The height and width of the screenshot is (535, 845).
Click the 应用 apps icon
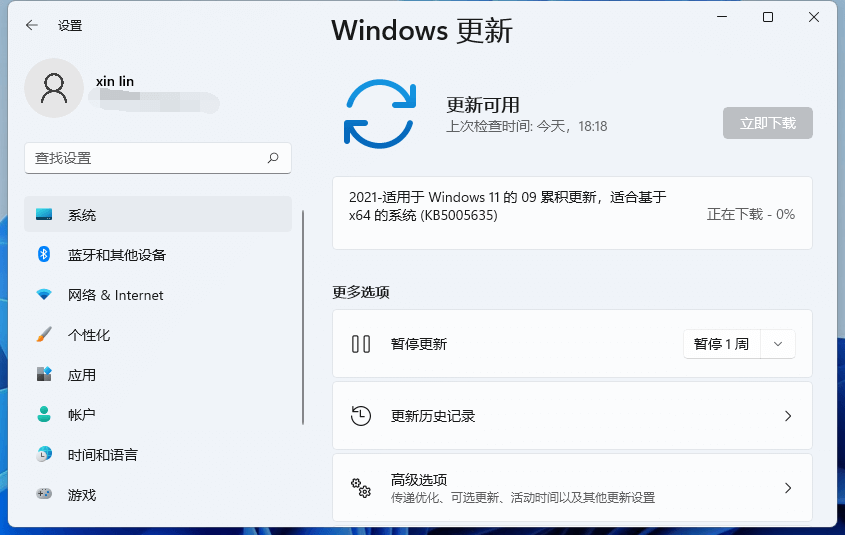click(44, 374)
